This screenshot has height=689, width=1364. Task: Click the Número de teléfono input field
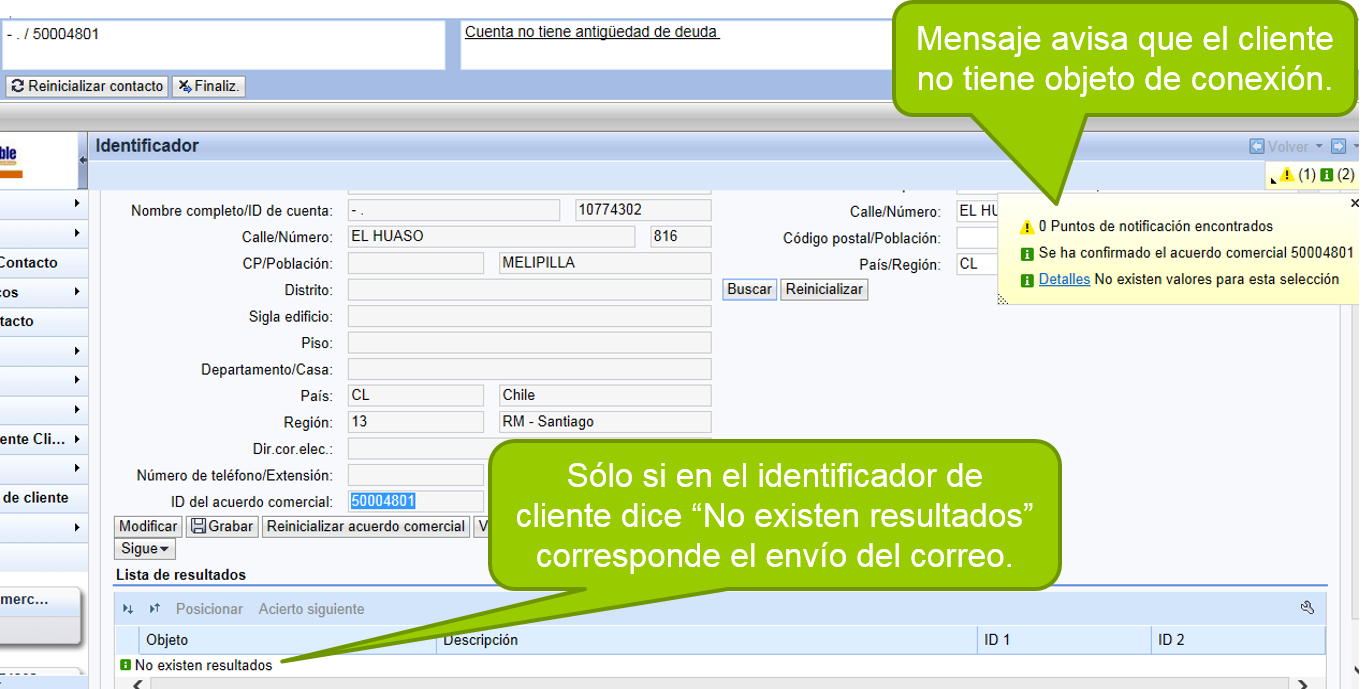416,475
